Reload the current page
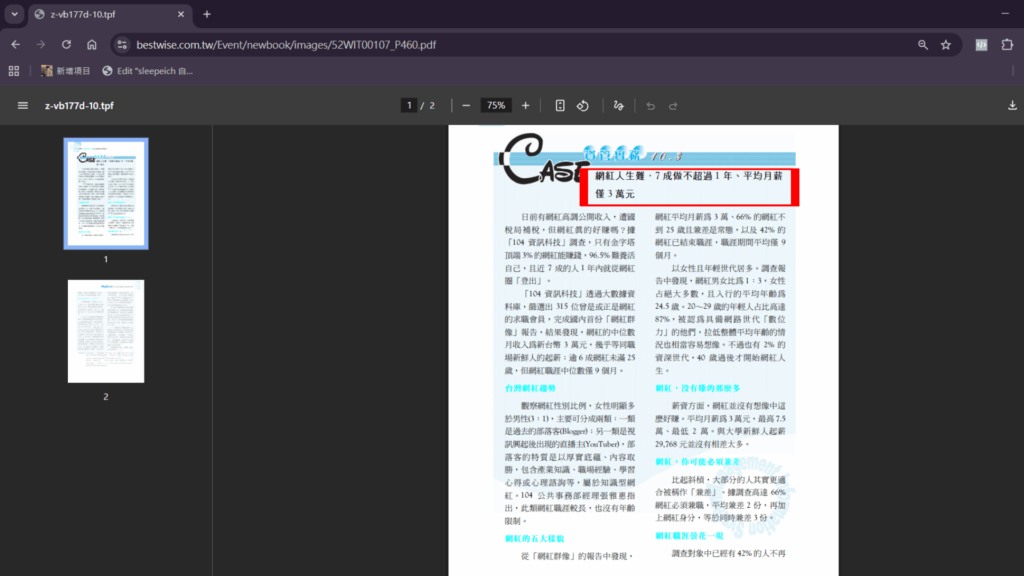Image resolution: width=1024 pixels, height=576 pixels. (x=66, y=45)
